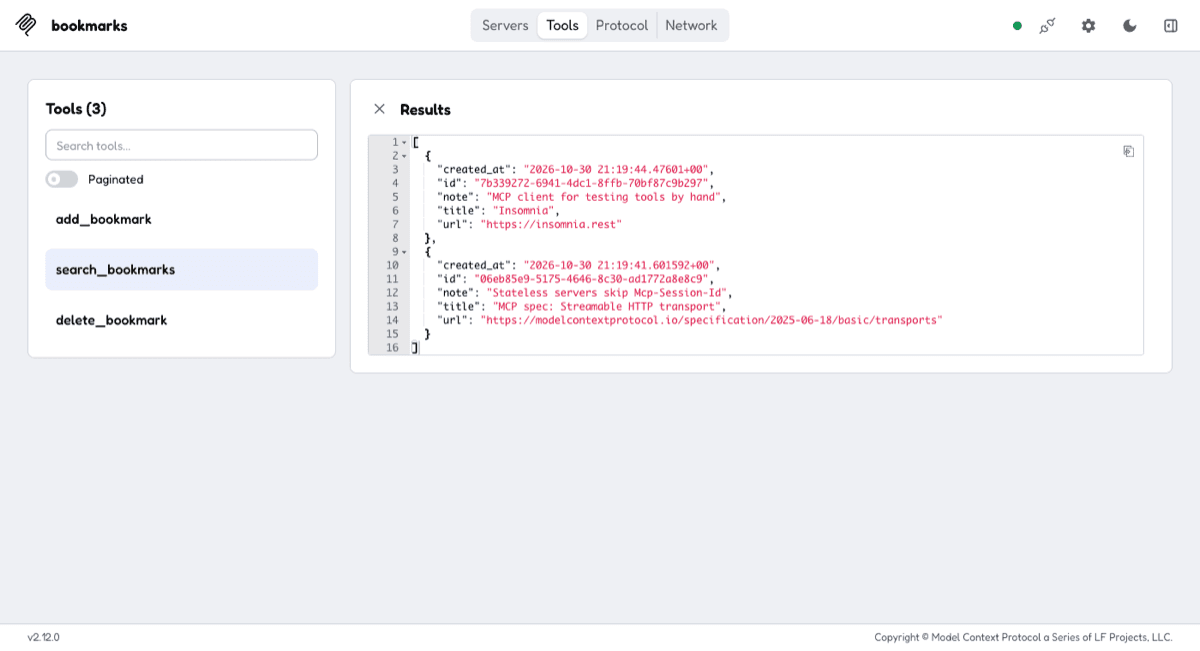Select the Tools tab

pos(562,26)
